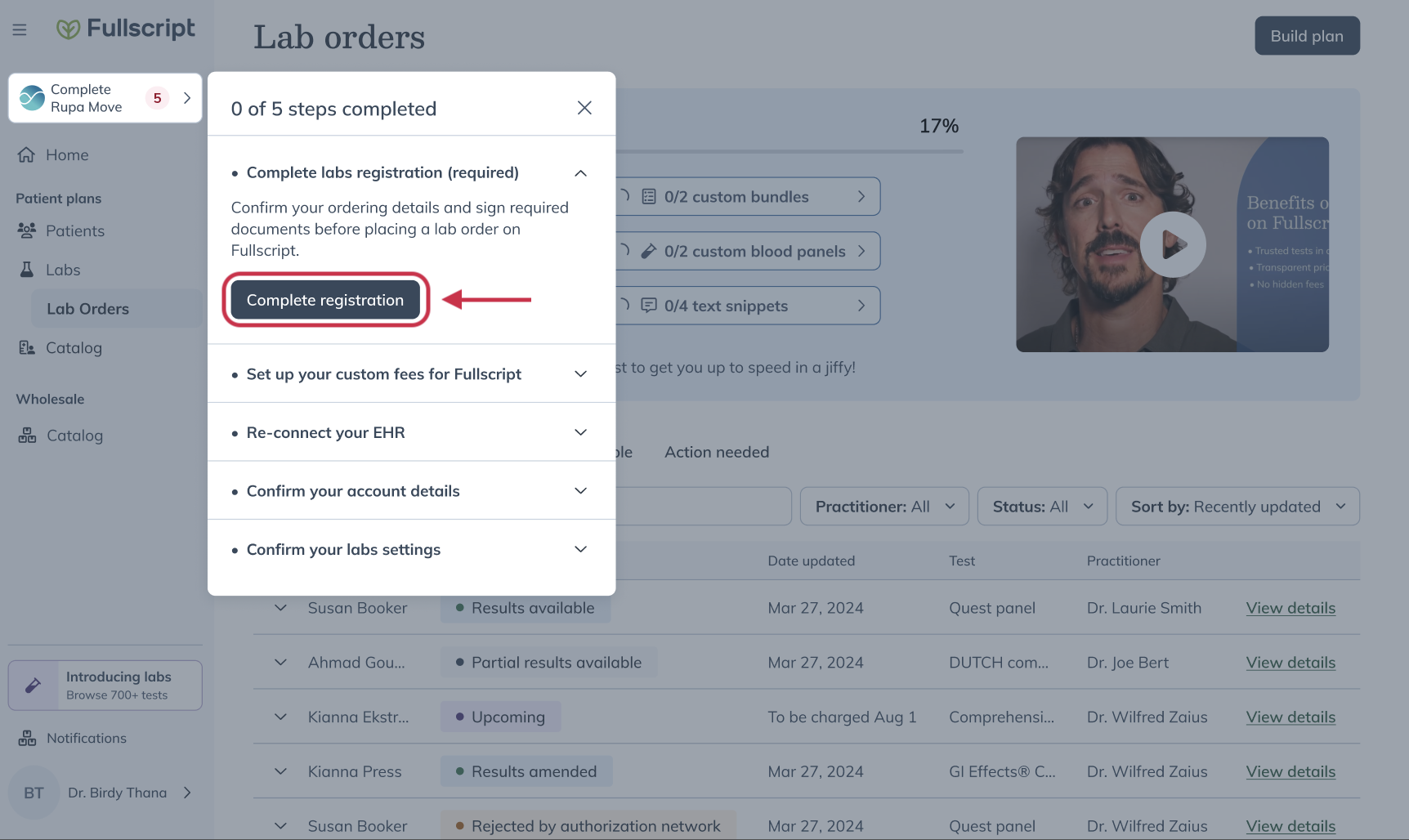The image size is (1409, 840).
Task: Collapse the Complete labs registration section
Action: [x=580, y=172]
